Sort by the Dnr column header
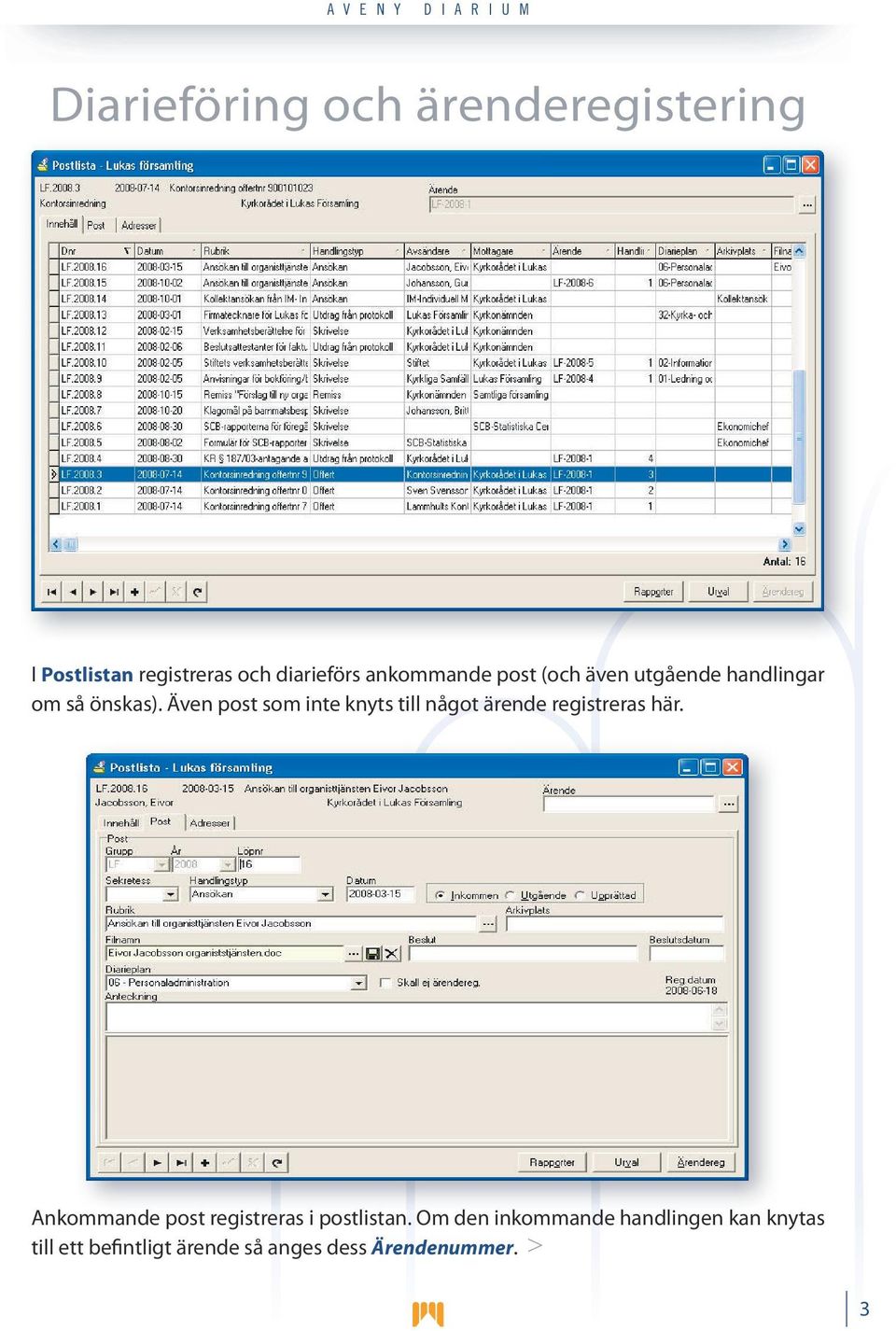Image resolution: width=896 pixels, height=1331 pixels. click(96, 251)
